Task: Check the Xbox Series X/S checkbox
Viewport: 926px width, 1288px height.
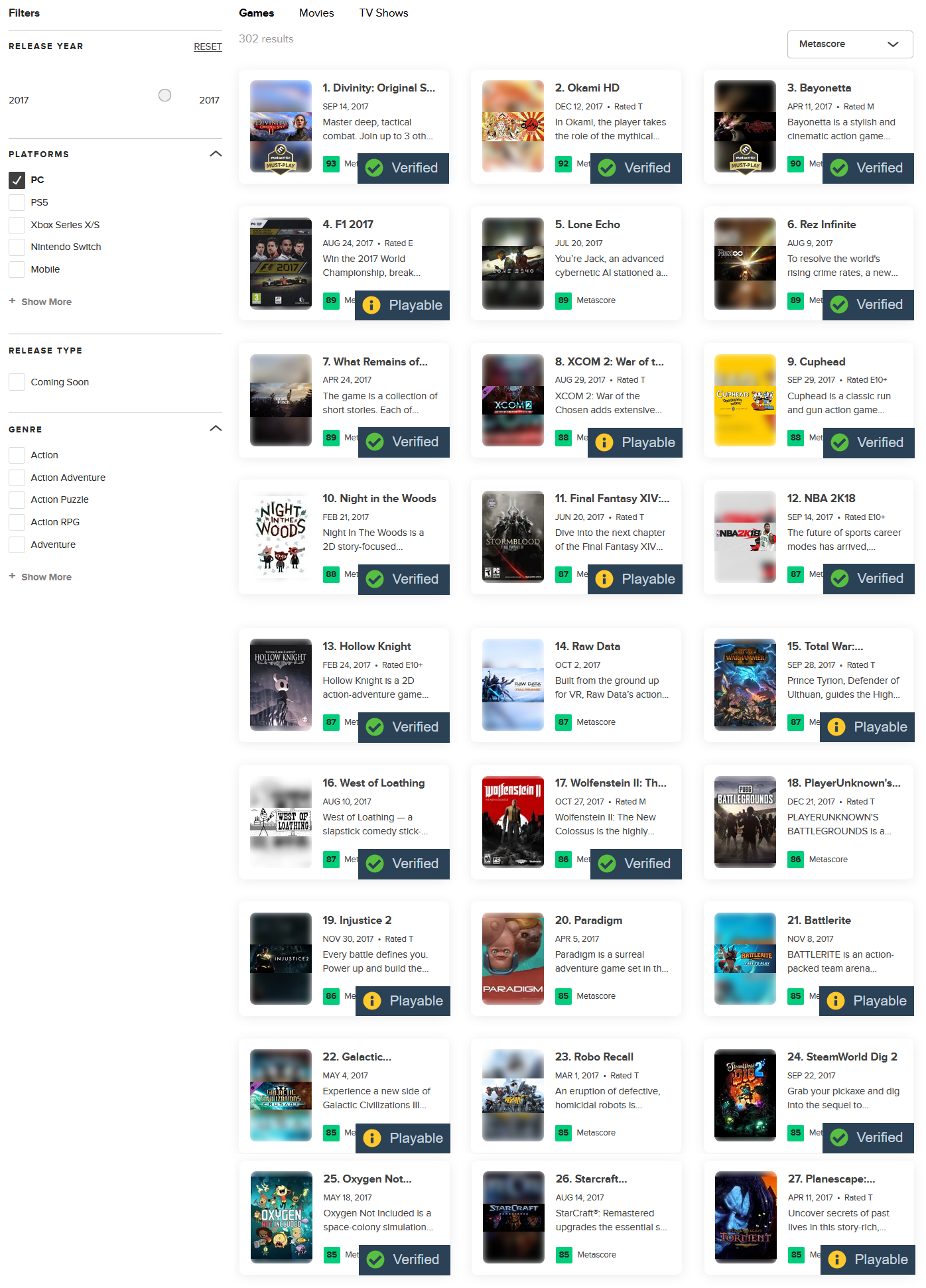Action: pyautogui.click(x=17, y=225)
